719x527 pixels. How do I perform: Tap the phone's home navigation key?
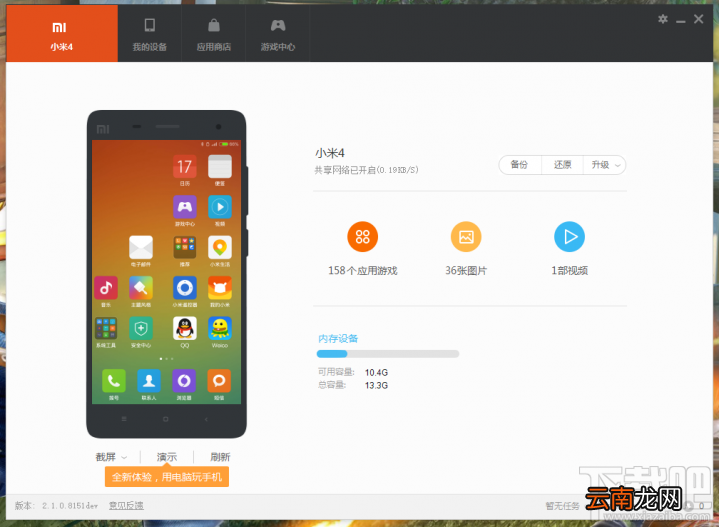[x=166, y=419]
